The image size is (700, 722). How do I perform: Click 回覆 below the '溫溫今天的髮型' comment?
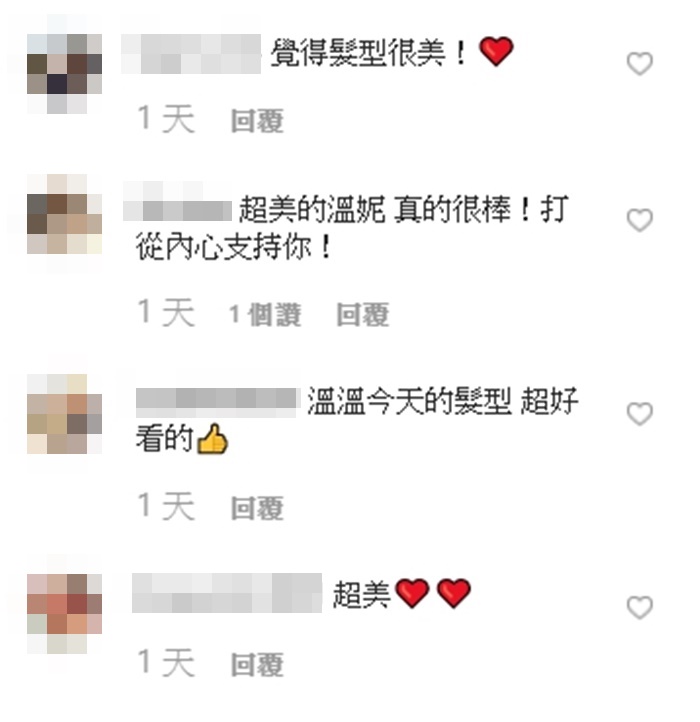257,508
